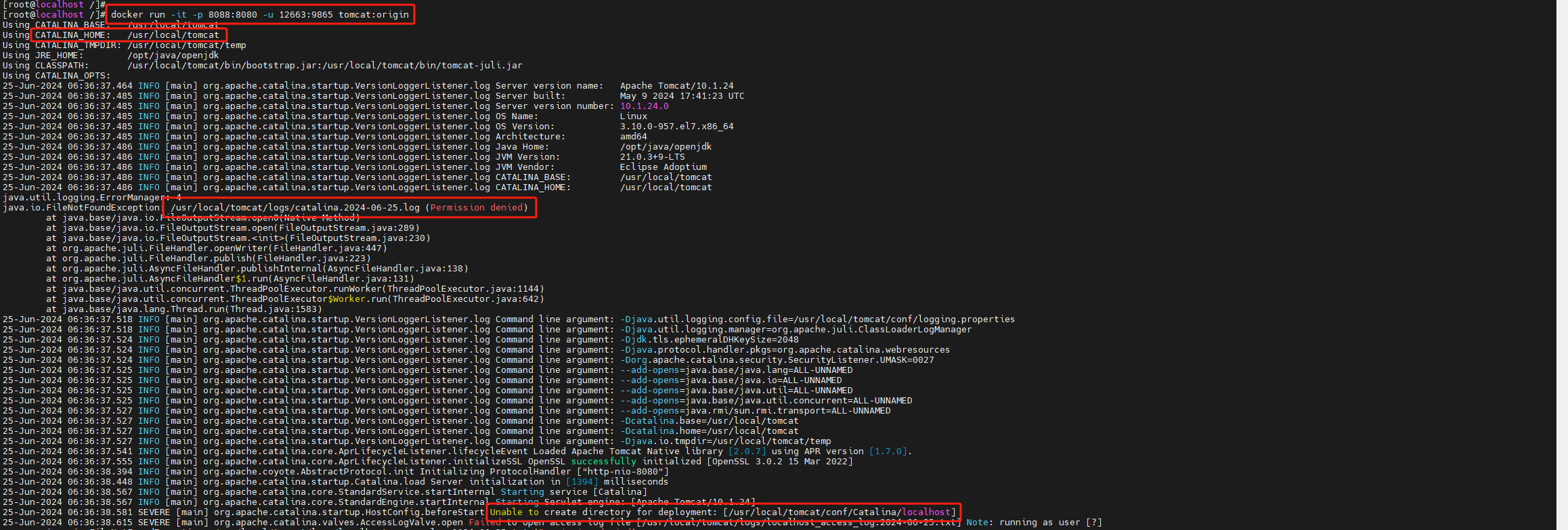Click the '/usr/local/tomcat/temp' CATALINA_TMPDIR path at the top

click(x=187, y=45)
